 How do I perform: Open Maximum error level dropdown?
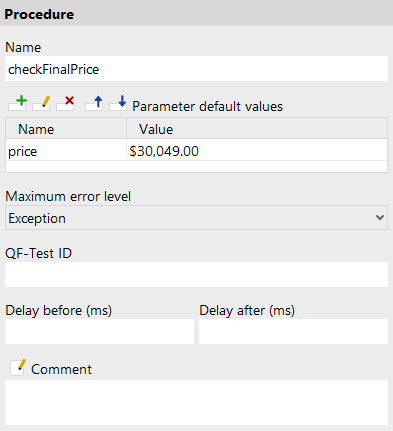[196, 218]
